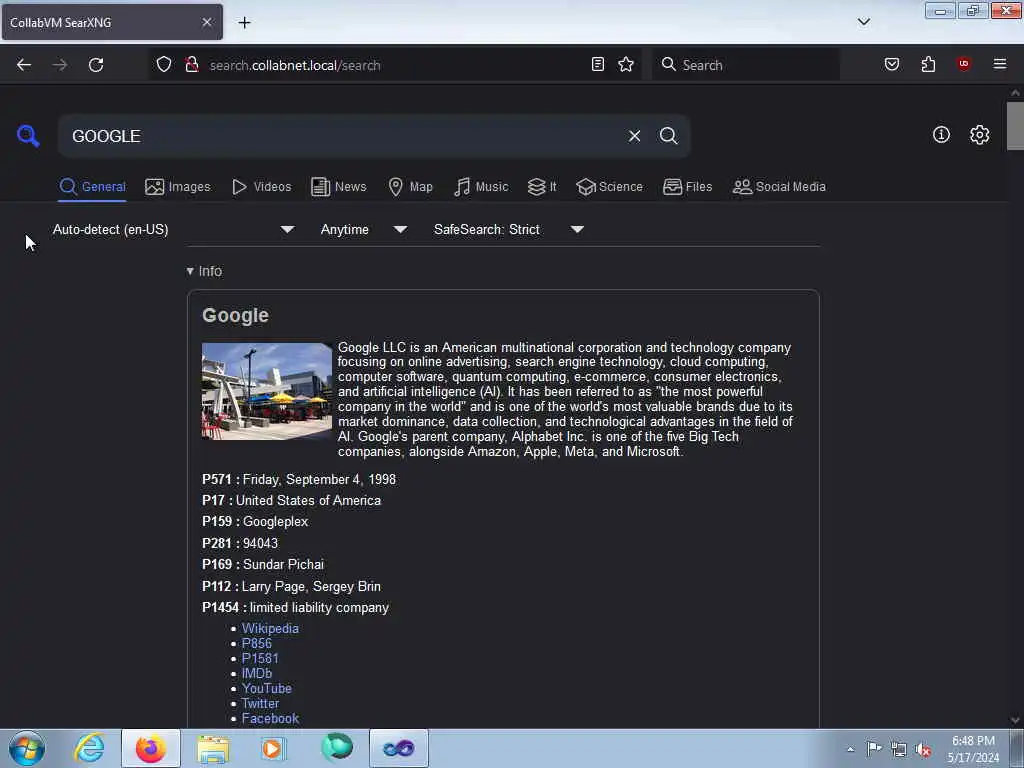Open the Facebook link

coord(270,718)
